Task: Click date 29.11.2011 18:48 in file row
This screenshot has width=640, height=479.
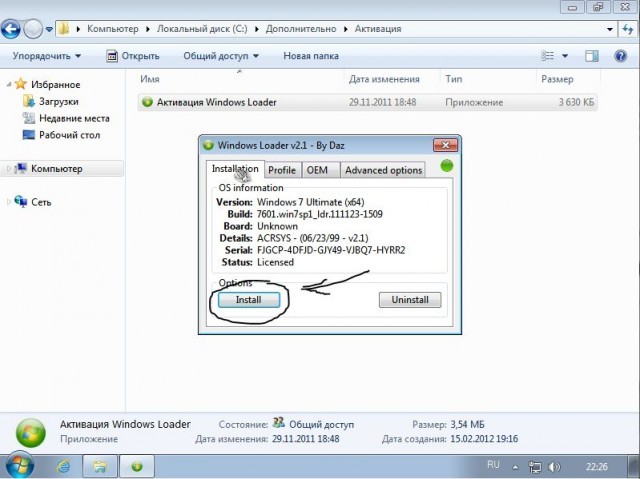Action: (x=382, y=102)
